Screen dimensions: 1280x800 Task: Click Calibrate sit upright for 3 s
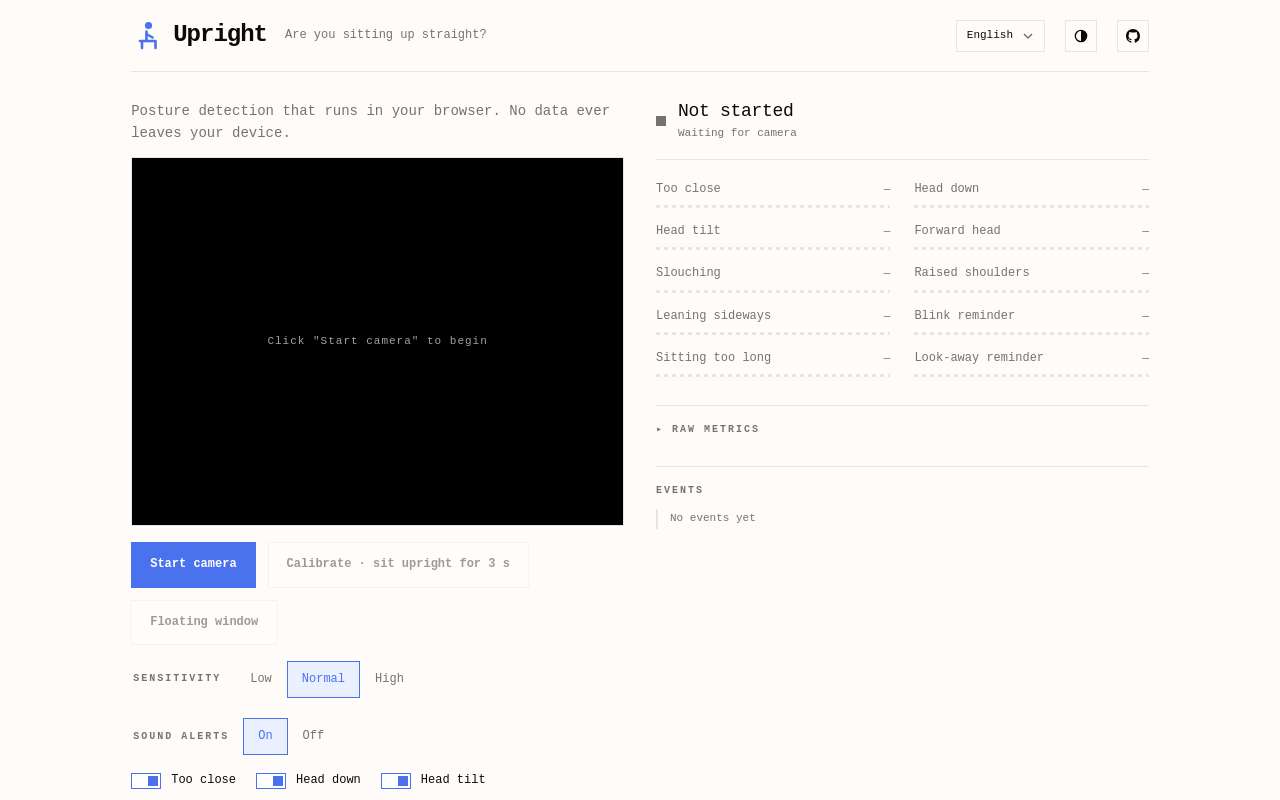pyautogui.click(x=398, y=565)
